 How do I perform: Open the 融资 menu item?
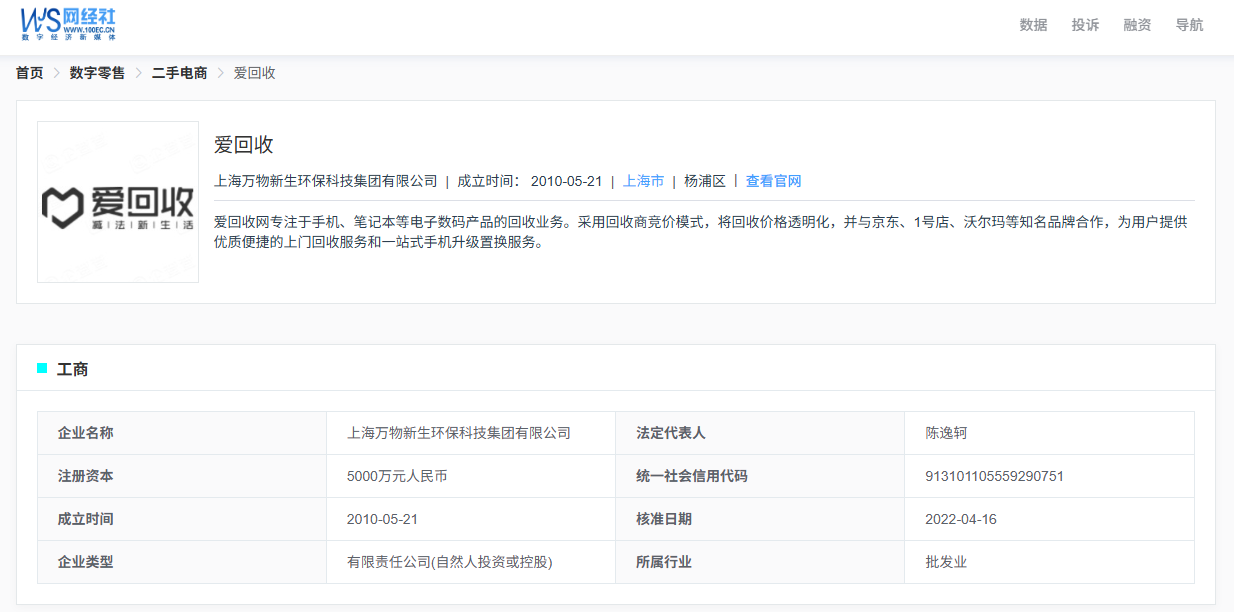pos(1137,25)
